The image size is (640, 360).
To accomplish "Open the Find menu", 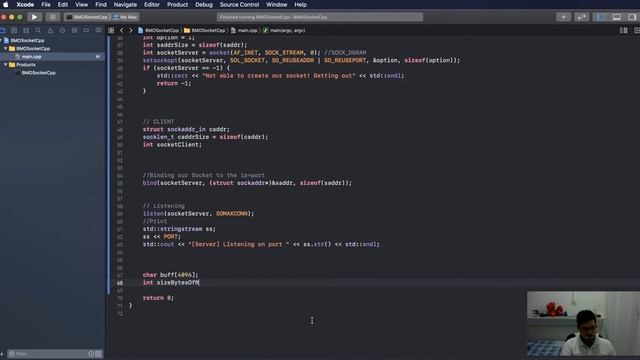I will pos(101,4).
